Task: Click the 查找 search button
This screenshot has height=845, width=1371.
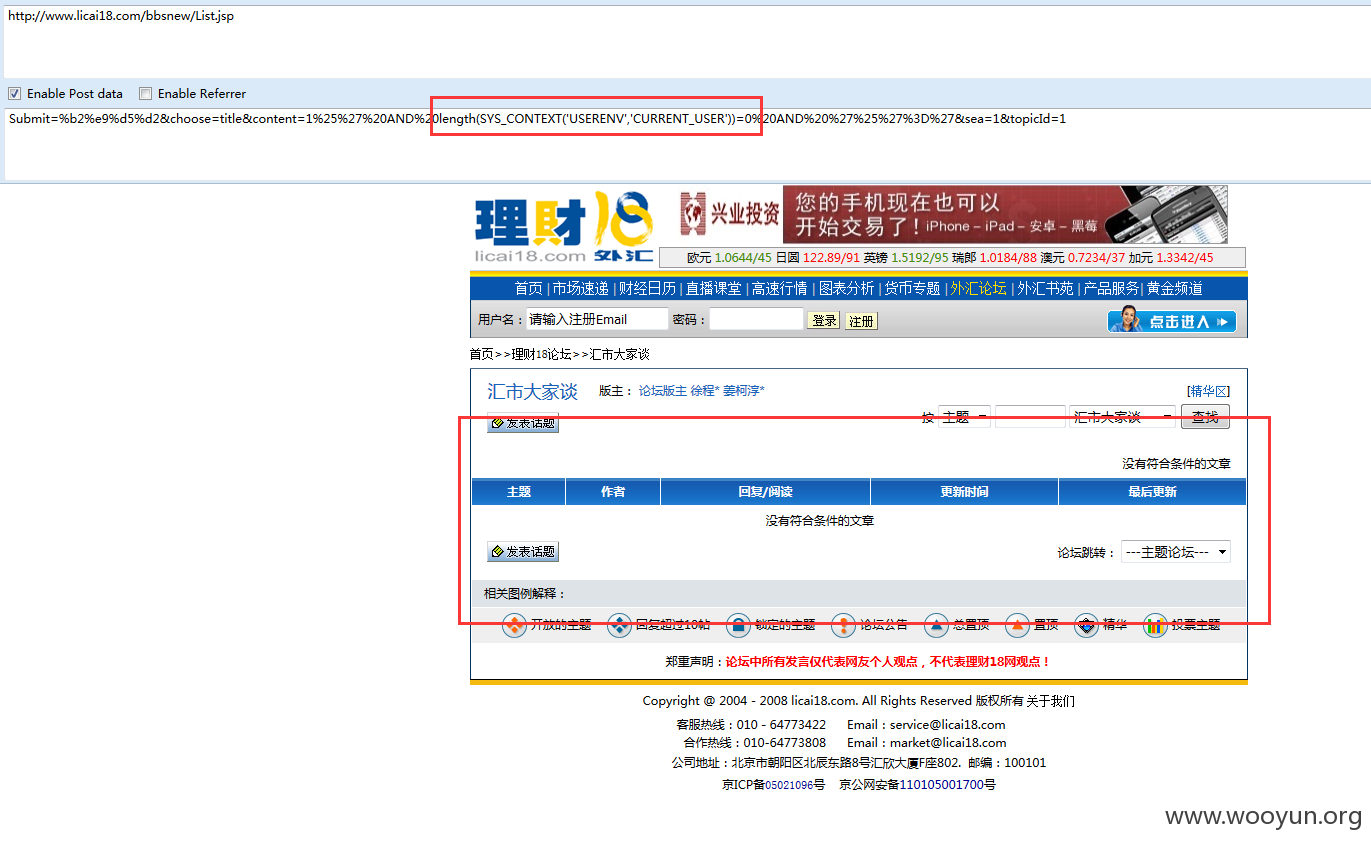Action: pyautogui.click(x=1205, y=417)
